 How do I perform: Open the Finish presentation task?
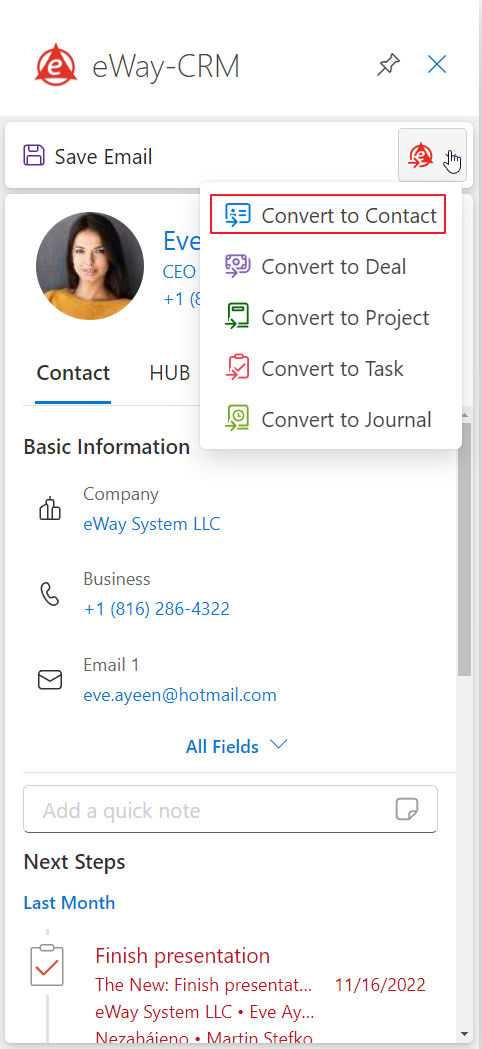[x=183, y=955]
